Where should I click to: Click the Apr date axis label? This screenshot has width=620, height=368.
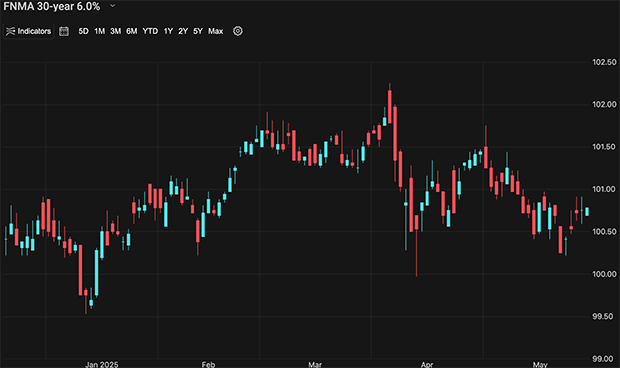pyautogui.click(x=427, y=364)
